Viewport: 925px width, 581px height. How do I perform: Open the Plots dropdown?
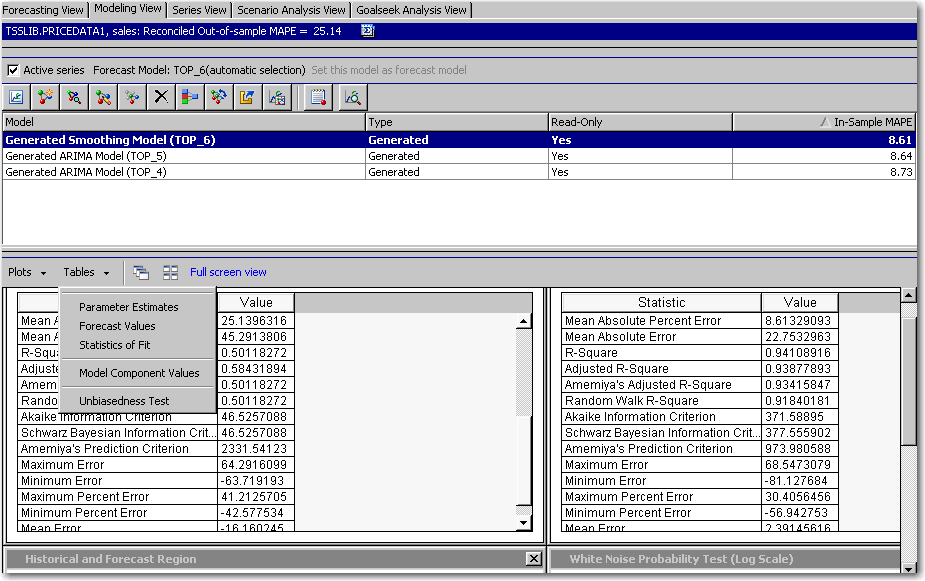click(28, 272)
